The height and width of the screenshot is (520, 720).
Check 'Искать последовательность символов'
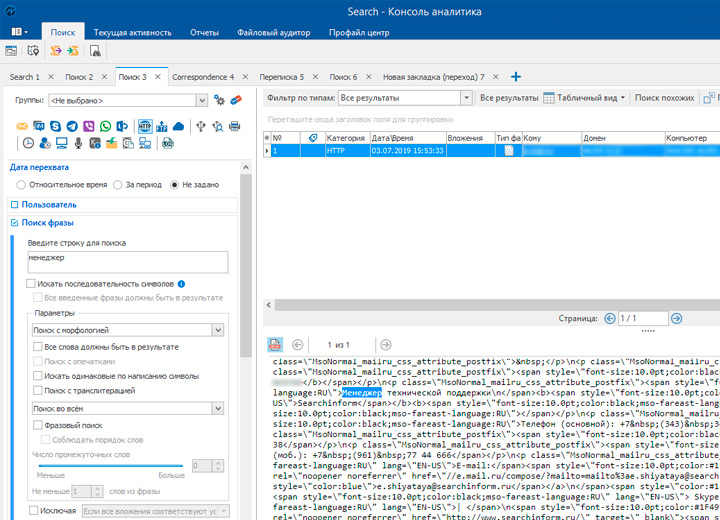pyautogui.click(x=31, y=284)
